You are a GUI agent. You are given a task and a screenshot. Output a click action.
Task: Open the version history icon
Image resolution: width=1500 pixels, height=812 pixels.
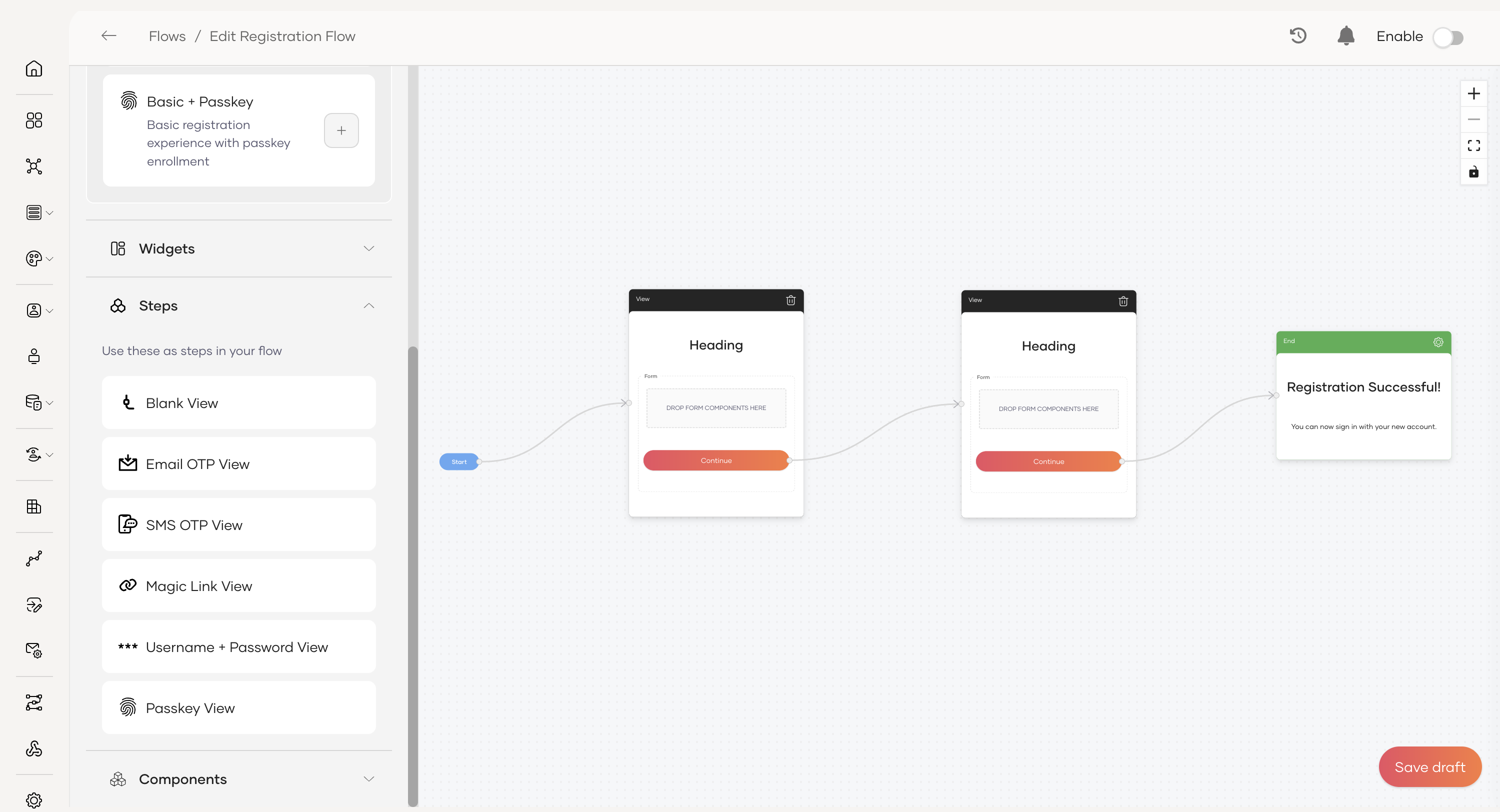[x=1298, y=36]
